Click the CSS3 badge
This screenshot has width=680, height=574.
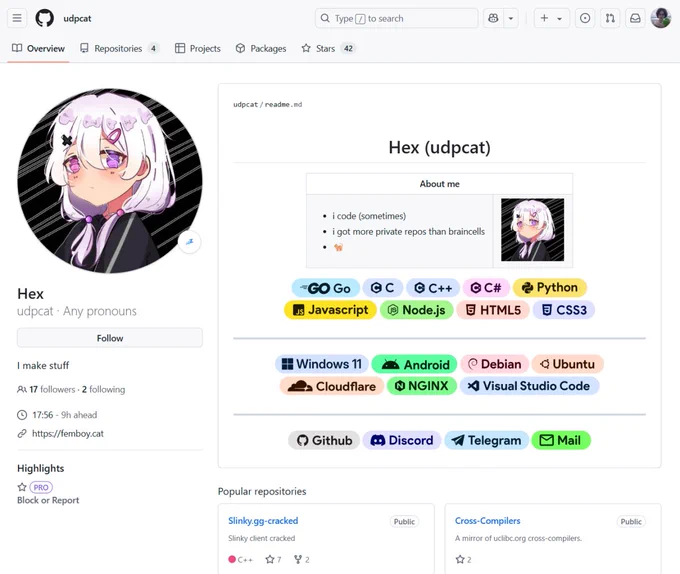click(564, 310)
